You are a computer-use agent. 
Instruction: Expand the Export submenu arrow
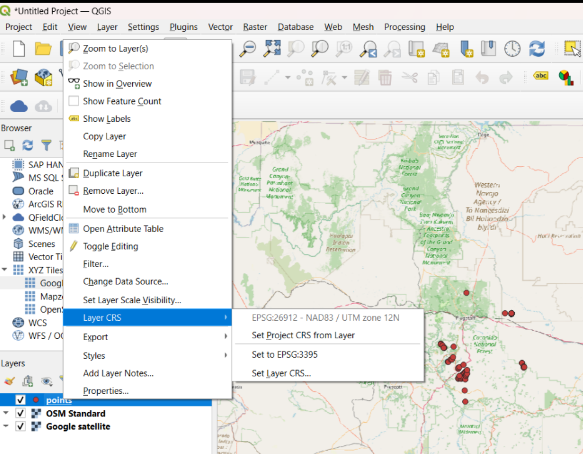(225, 336)
